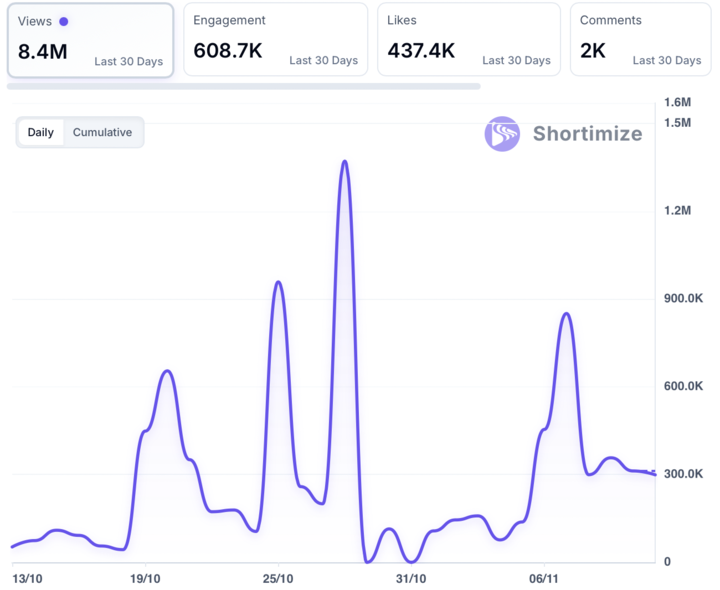
Task: Click the Shortimize logo icon
Action: click(502, 134)
